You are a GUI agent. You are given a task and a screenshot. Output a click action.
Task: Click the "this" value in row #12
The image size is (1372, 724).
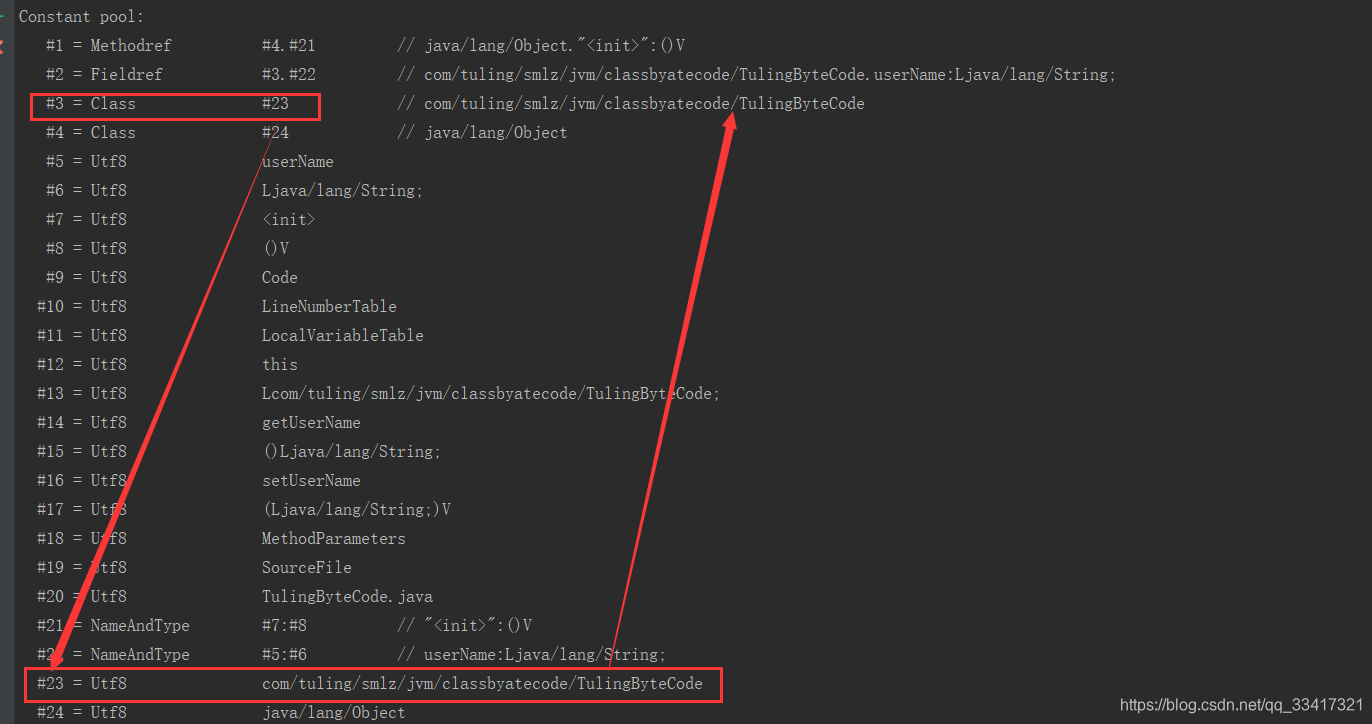(x=280, y=365)
